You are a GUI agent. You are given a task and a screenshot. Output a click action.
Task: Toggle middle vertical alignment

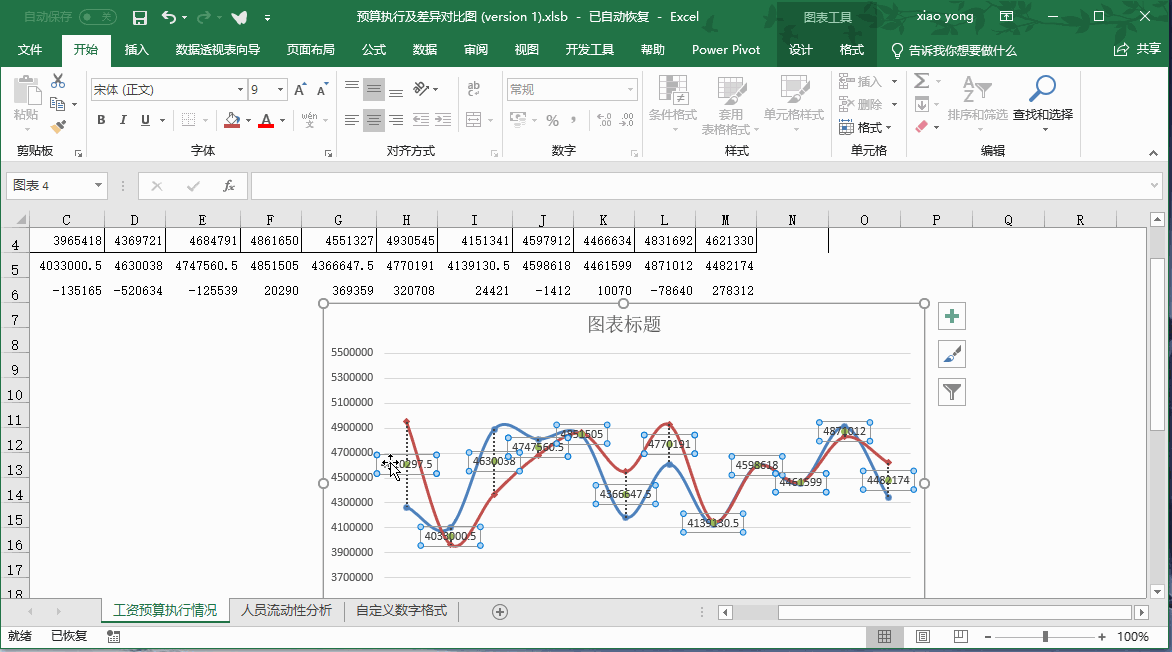click(374, 90)
